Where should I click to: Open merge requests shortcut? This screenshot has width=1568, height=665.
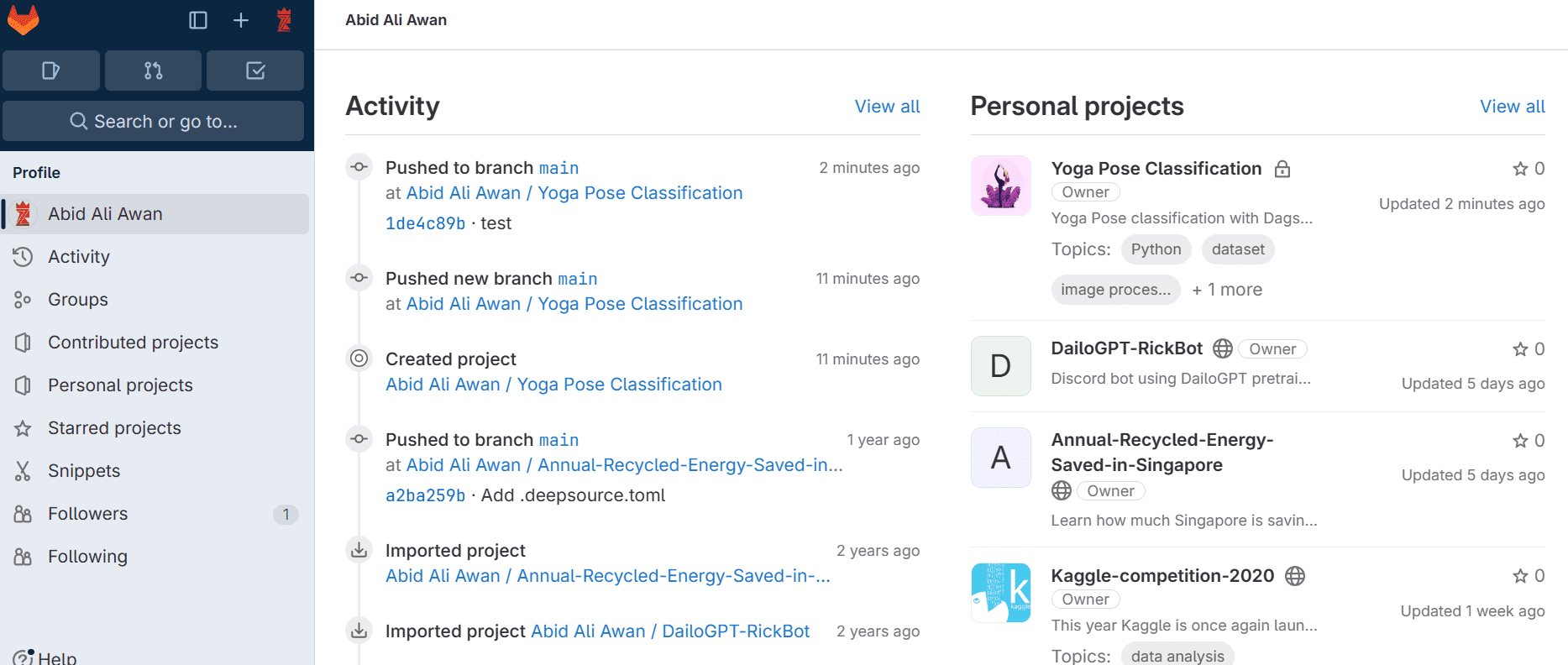(x=153, y=71)
